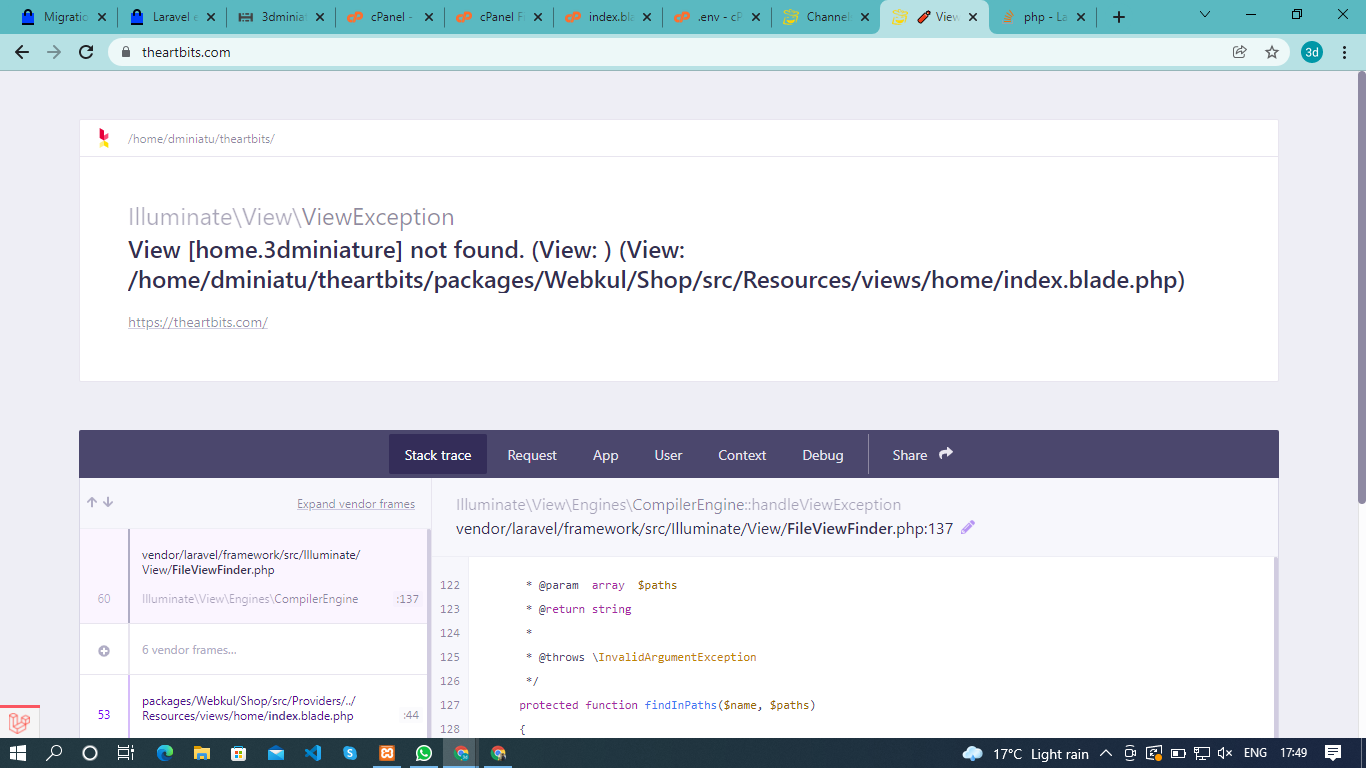Move to previous stack frame with up arrow

pos(92,502)
